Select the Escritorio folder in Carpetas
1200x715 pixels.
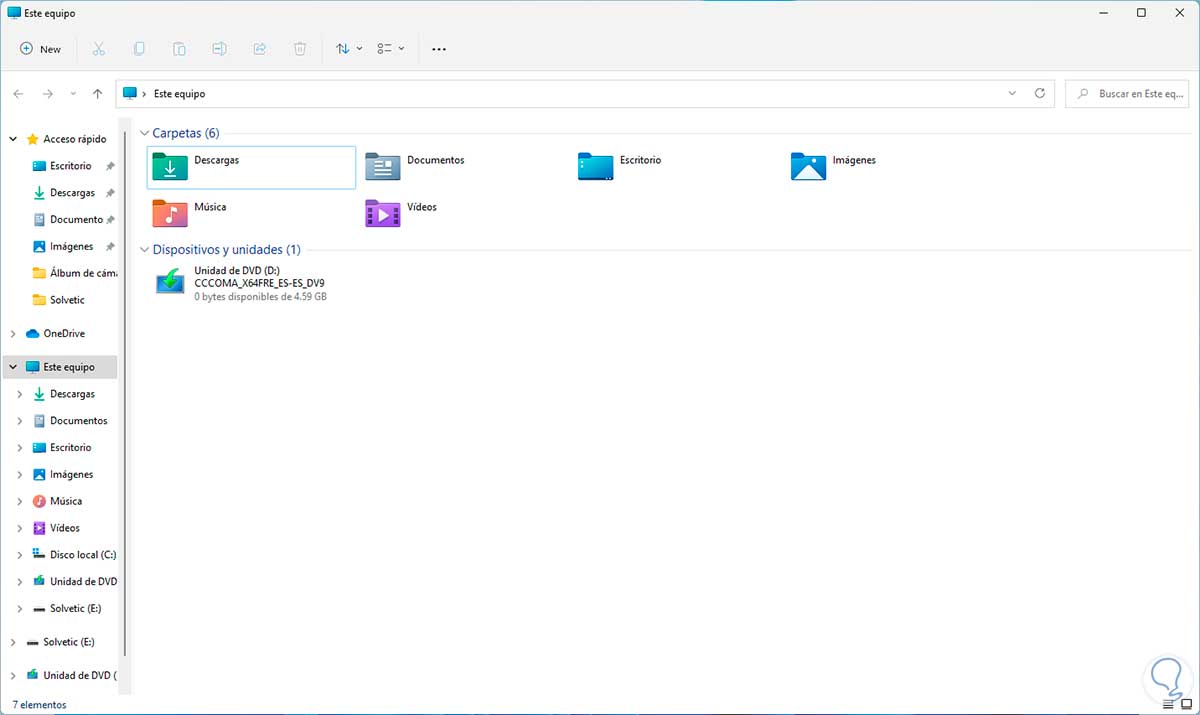[677, 167]
